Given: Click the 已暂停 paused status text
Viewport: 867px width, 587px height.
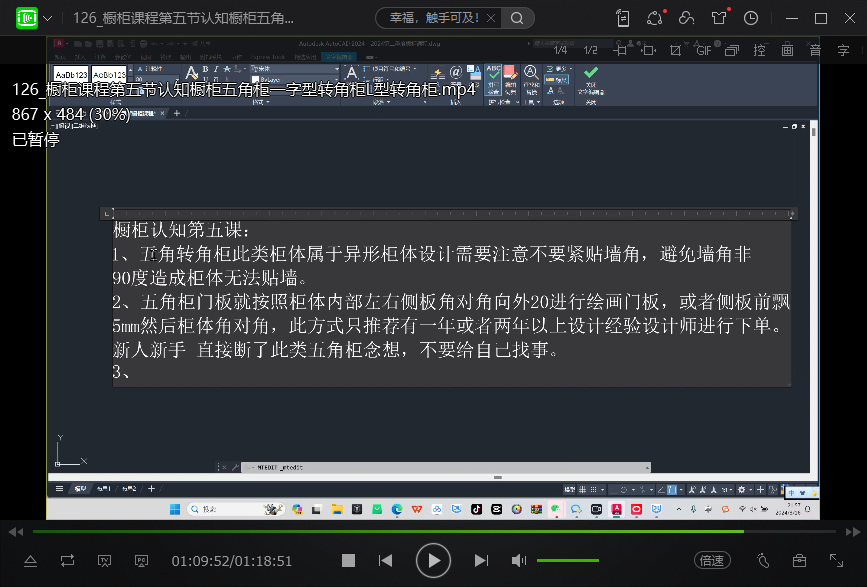Looking at the screenshot, I should (x=36, y=139).
